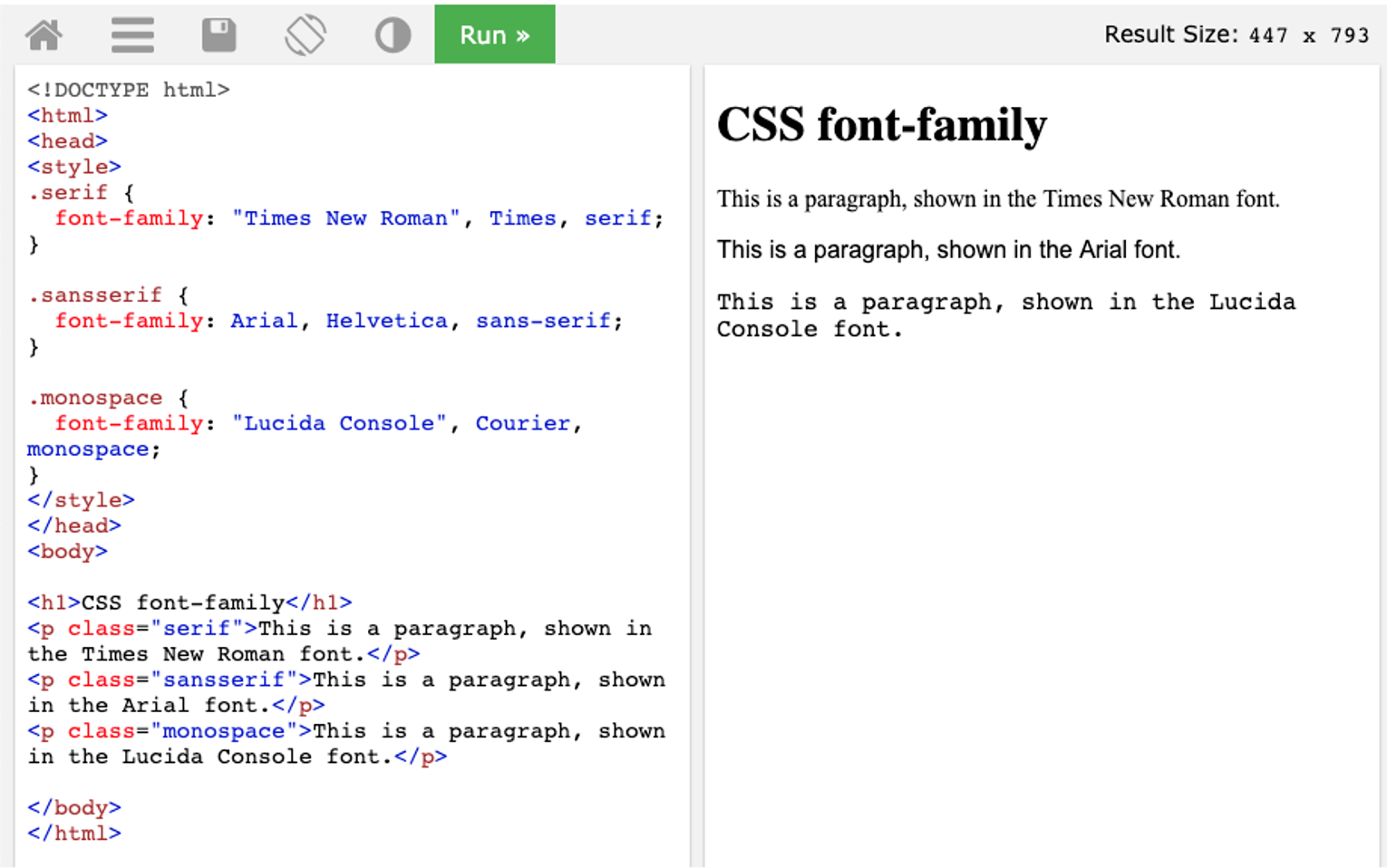The height and width of the screenshot is (868, 1387).
Task: Click the <h1>CSS font-family</h1> code line
Action: (x=189, y=603)
